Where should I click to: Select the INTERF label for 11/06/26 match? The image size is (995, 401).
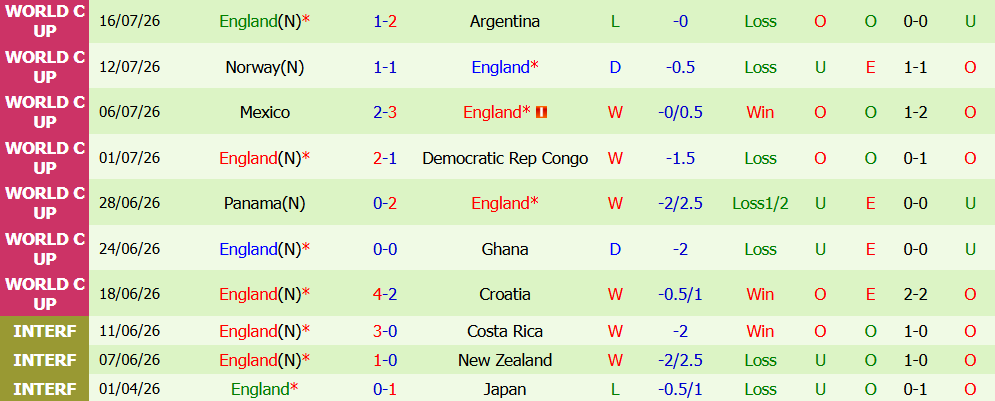[x=44, y=331]
